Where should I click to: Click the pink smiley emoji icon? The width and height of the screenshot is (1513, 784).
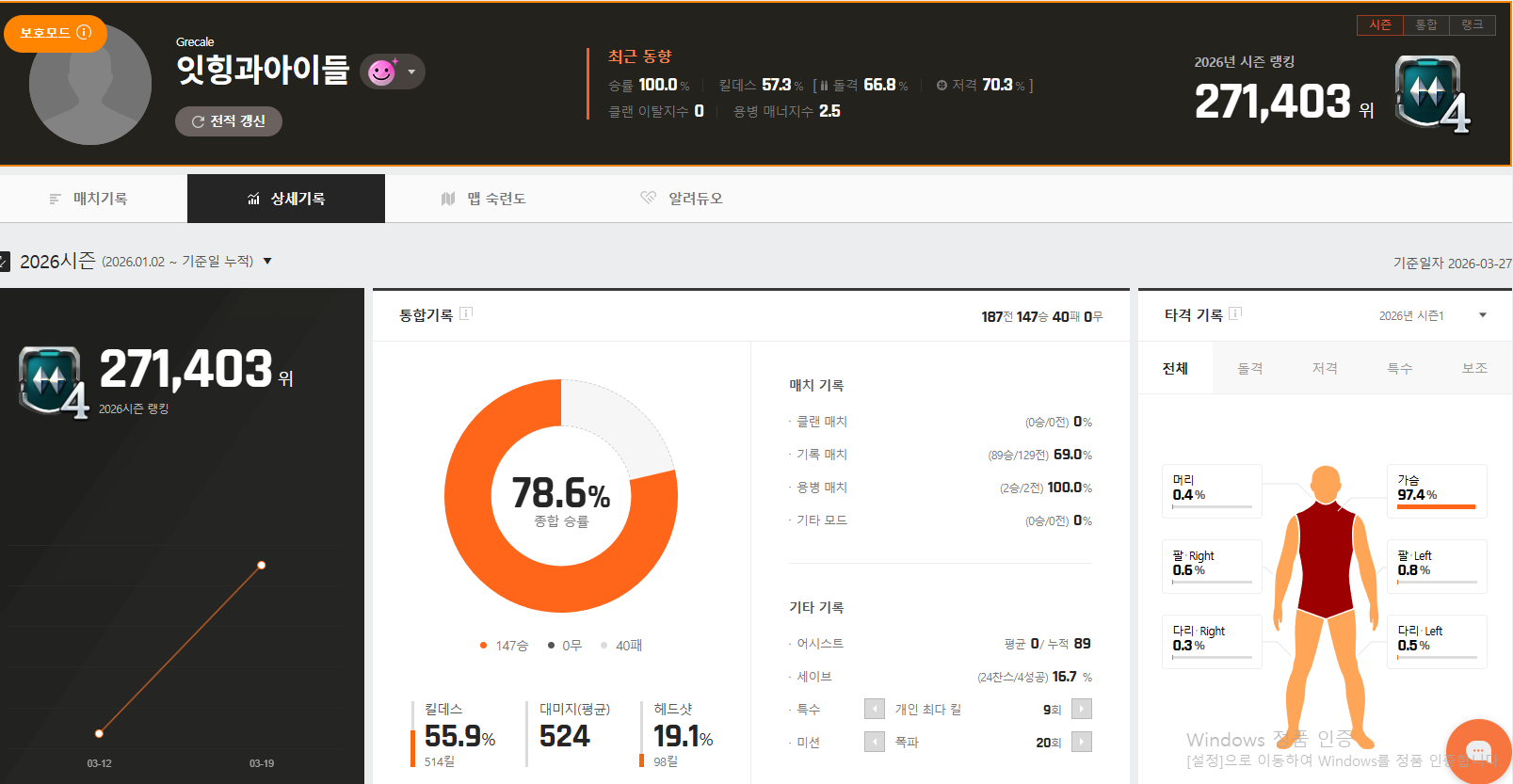pos(381,72)
